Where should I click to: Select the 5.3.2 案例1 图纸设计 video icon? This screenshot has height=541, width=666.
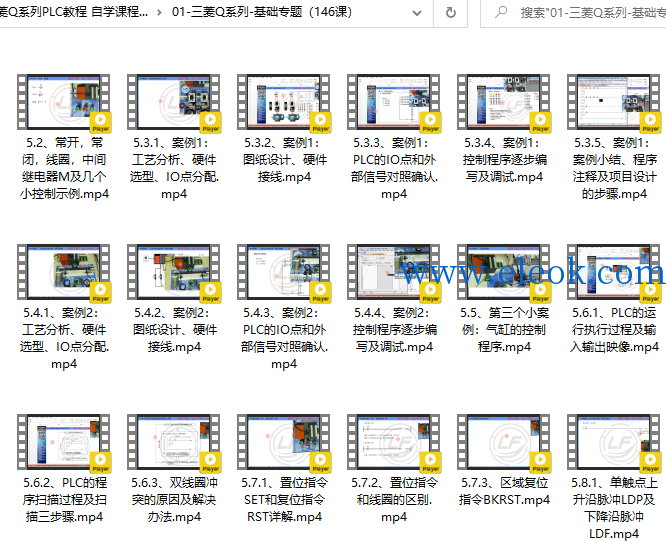click(284, 102)
